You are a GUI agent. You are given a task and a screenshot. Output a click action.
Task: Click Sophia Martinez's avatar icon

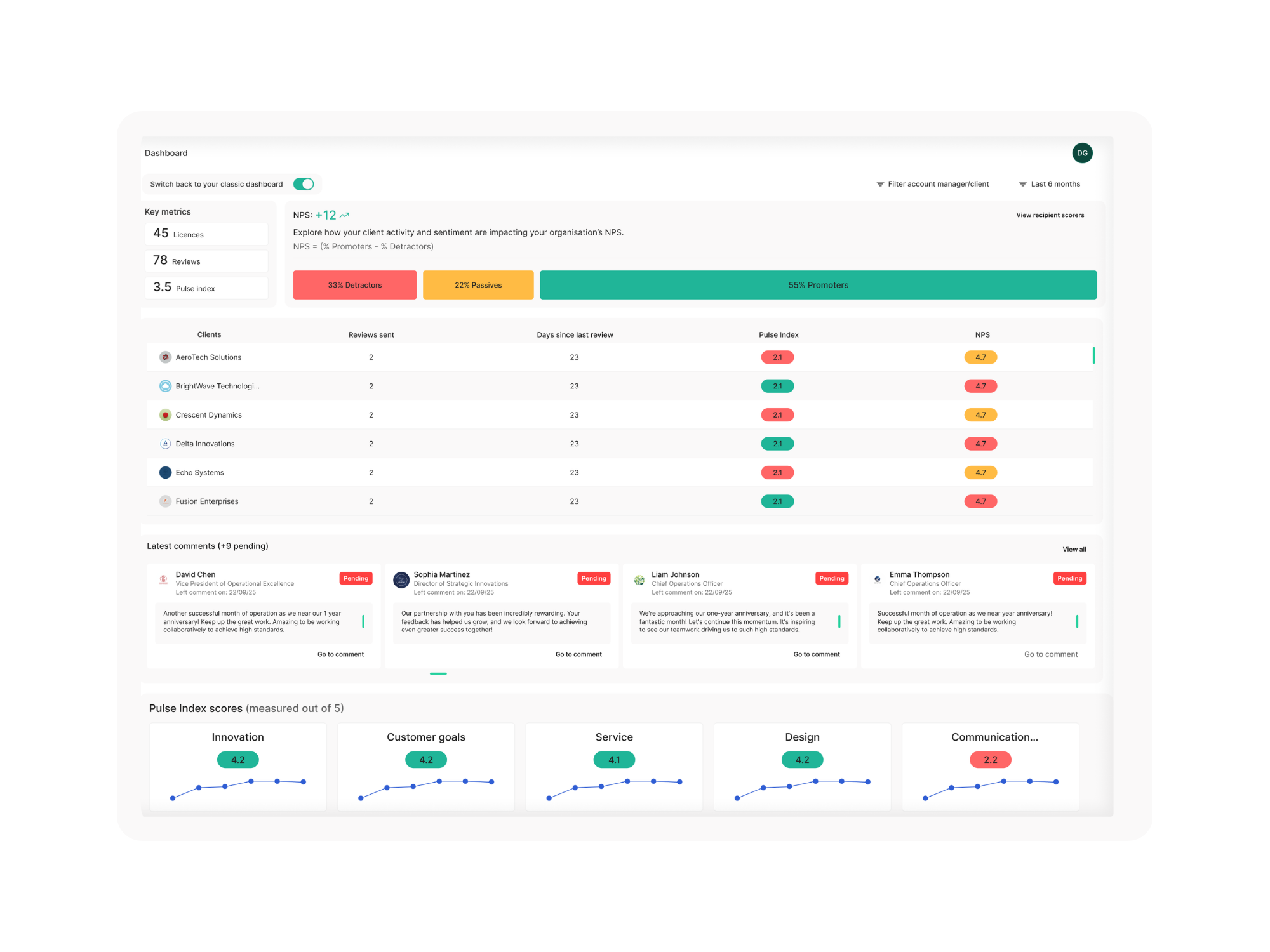tap(401, 580)
